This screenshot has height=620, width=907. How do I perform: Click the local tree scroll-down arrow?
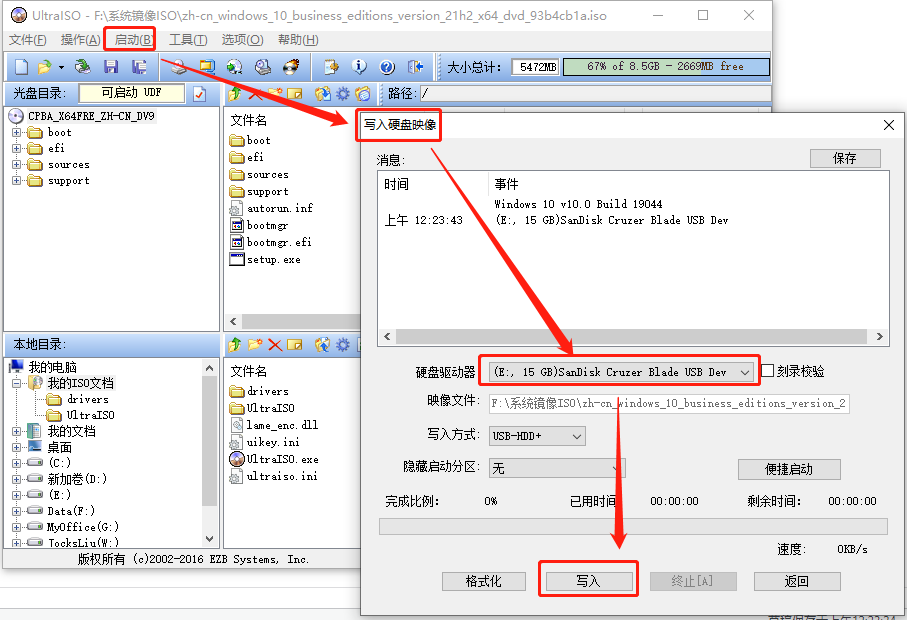209,539
